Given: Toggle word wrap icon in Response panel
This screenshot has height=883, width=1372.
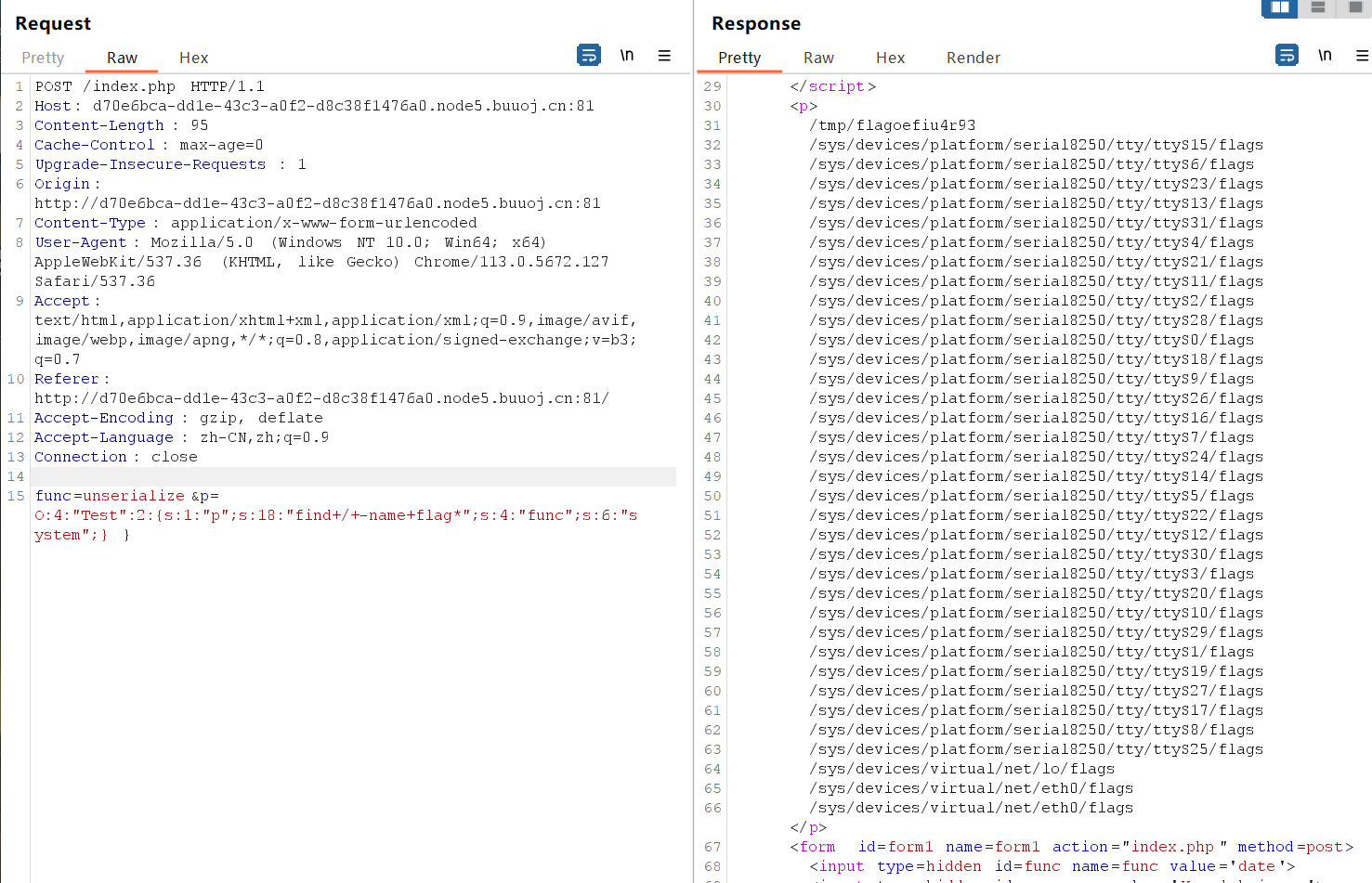Looking at the screenshot, I should [x=1287, y=56].
